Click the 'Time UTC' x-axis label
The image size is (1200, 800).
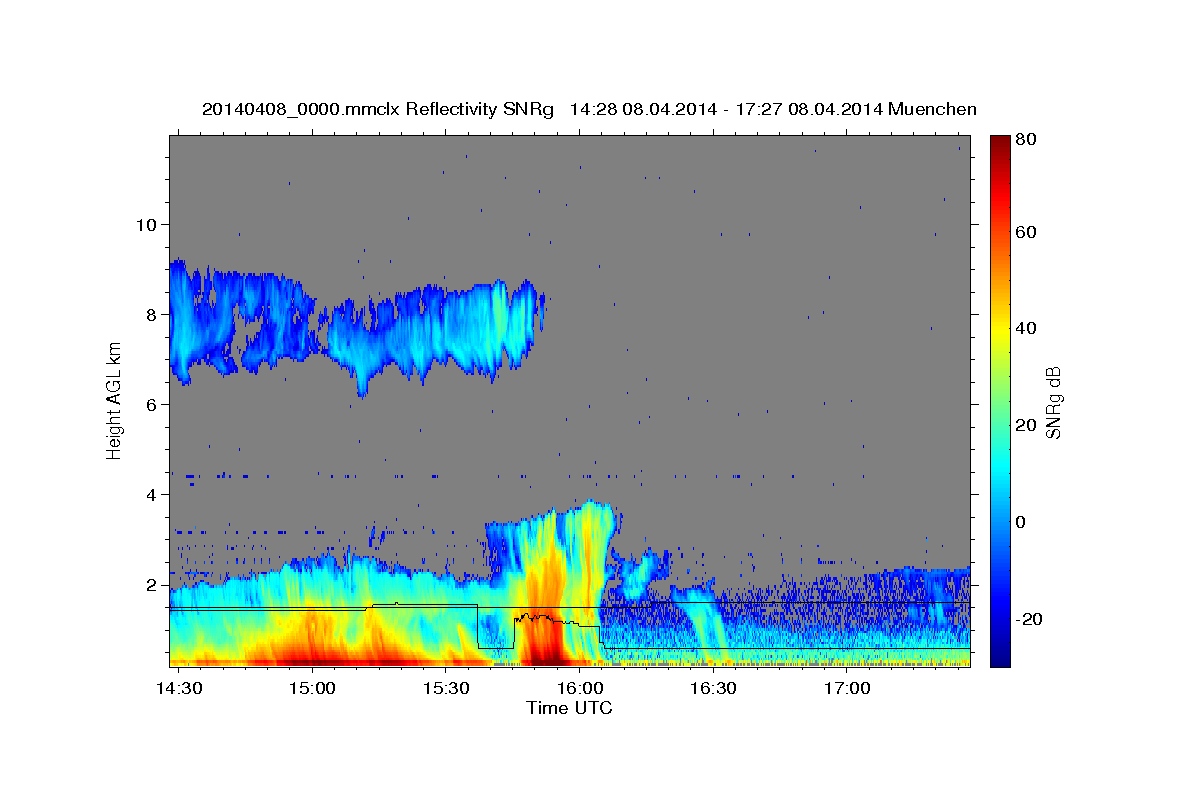(x=569, y=708)
